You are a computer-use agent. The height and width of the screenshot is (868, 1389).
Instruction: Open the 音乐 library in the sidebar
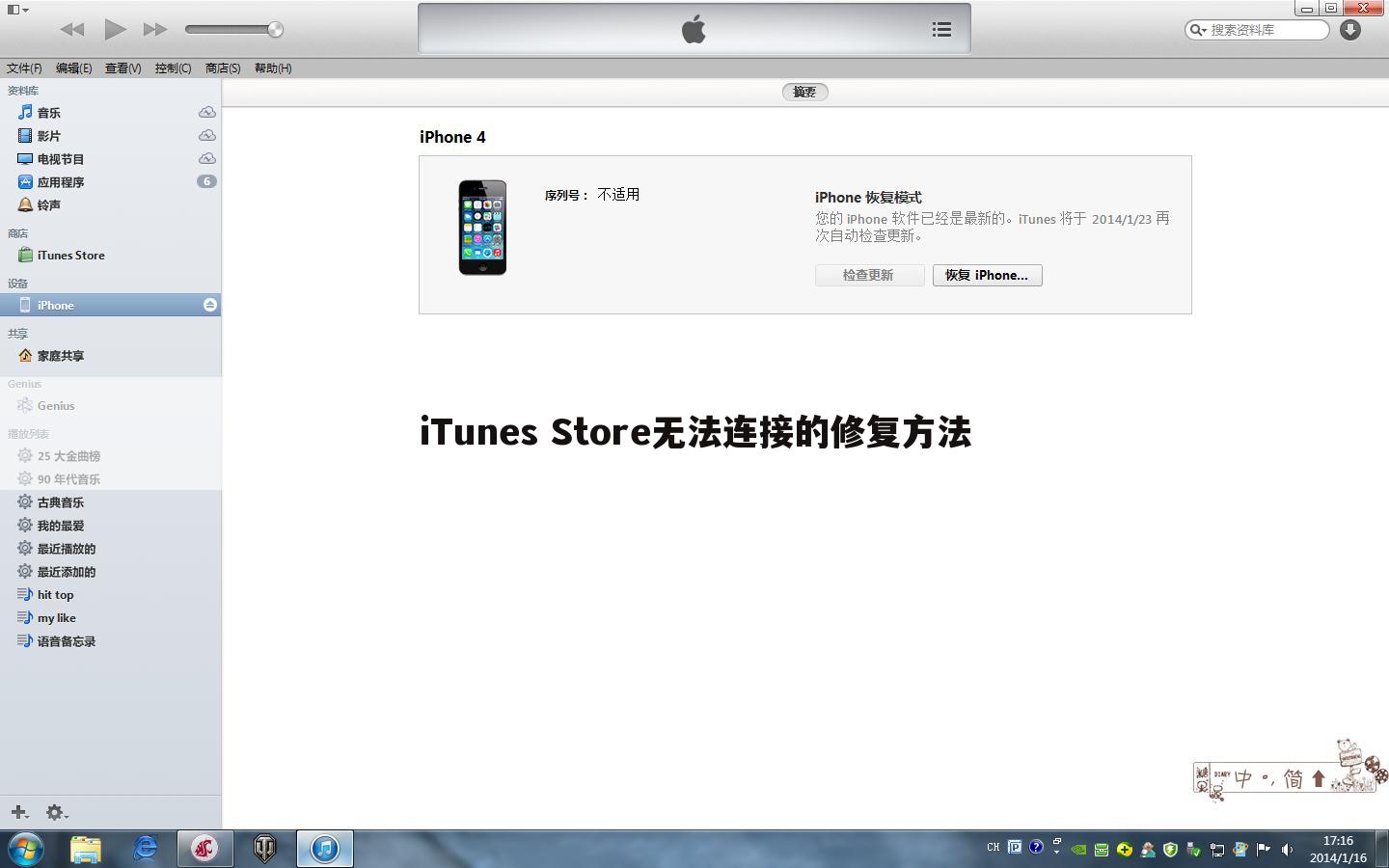[x=48, y=112]
